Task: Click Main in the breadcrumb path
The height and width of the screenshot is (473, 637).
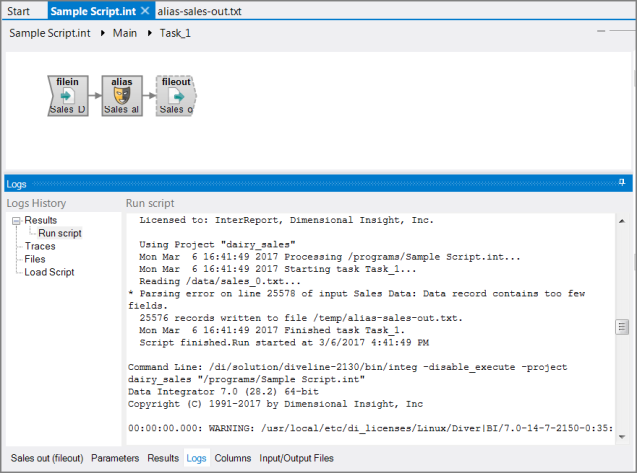Action: coord(125,33)
